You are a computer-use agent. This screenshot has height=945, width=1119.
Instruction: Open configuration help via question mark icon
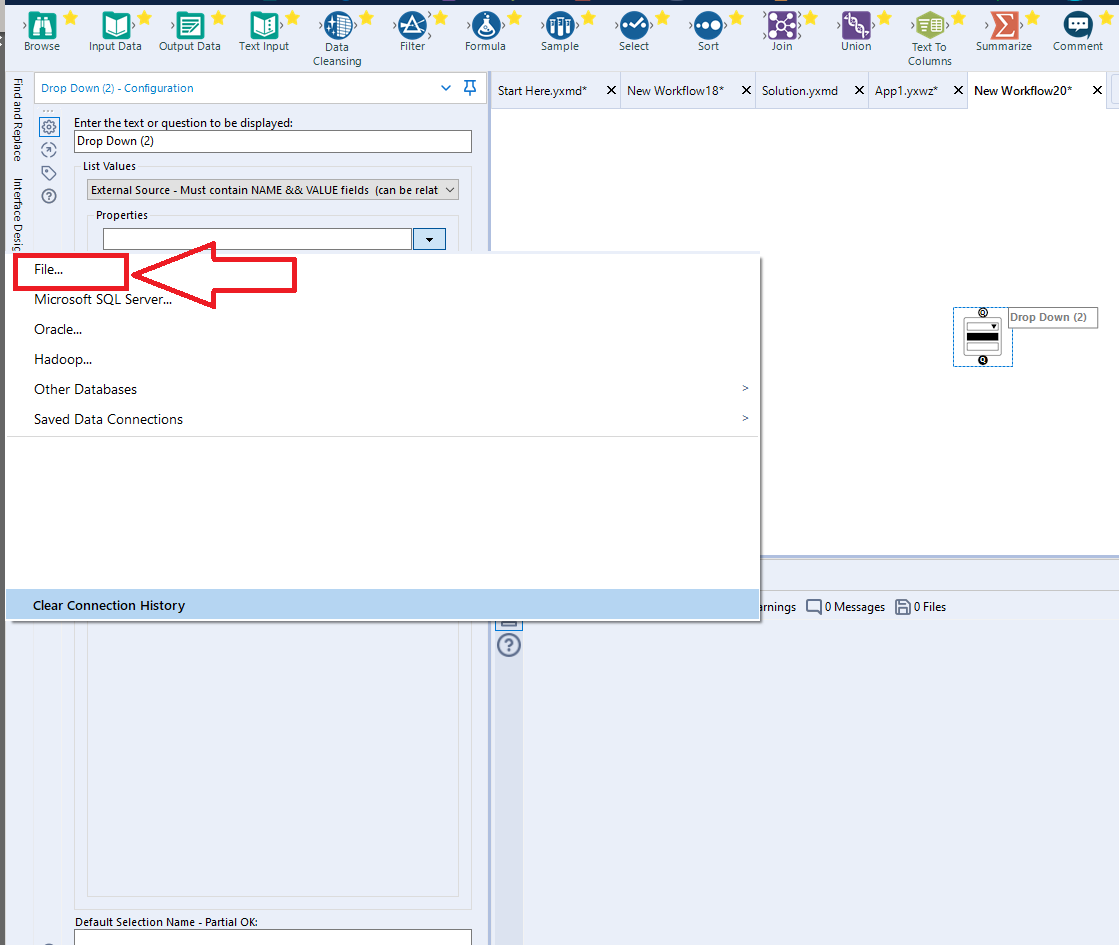click(48, 196)
